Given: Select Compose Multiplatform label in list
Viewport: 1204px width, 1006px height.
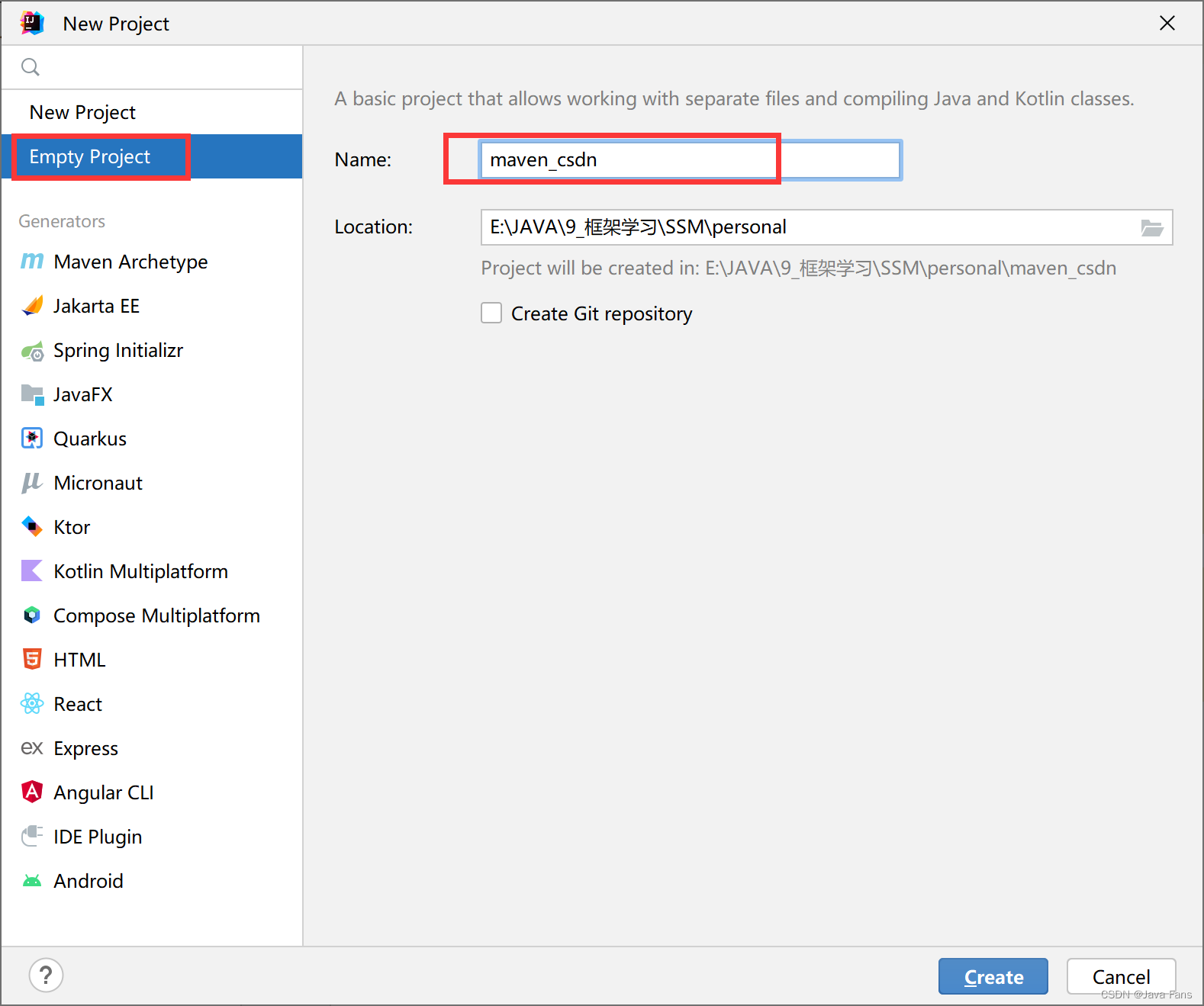Looking at the screenshot, I should [x=156, y=615].
